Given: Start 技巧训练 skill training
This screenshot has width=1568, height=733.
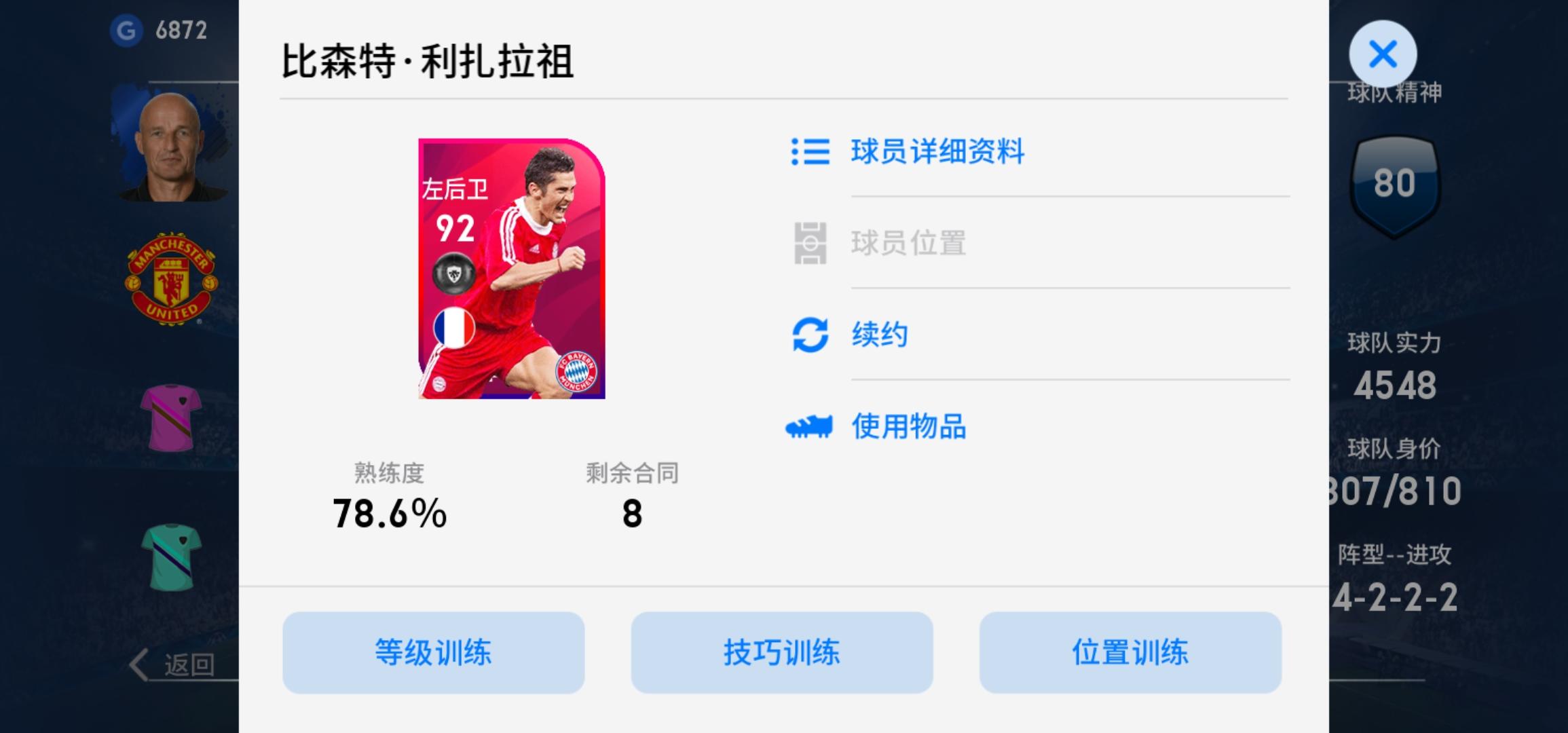Looking at the screenshot, I should point(781,652).
